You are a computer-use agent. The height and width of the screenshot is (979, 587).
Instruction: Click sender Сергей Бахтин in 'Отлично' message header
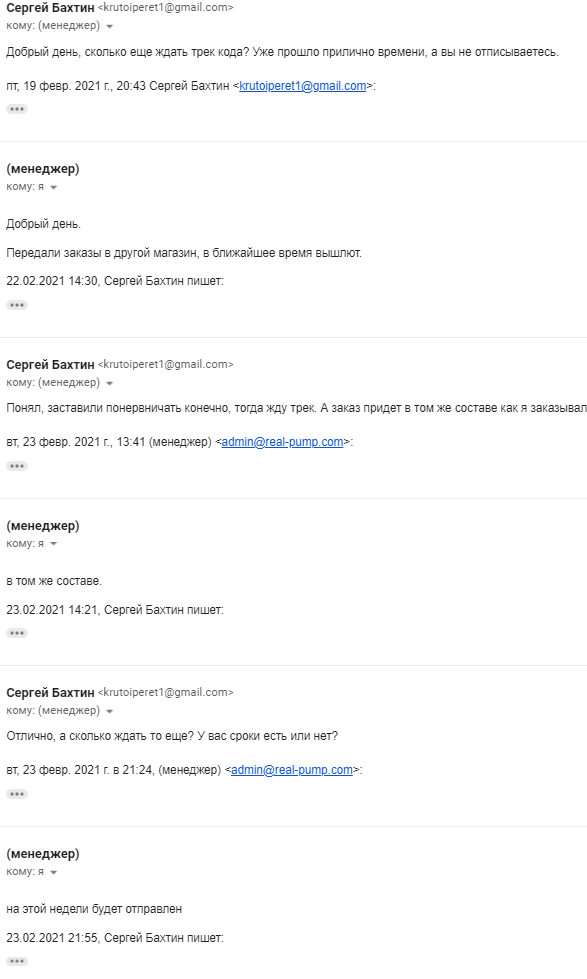[x=51, y=692]
